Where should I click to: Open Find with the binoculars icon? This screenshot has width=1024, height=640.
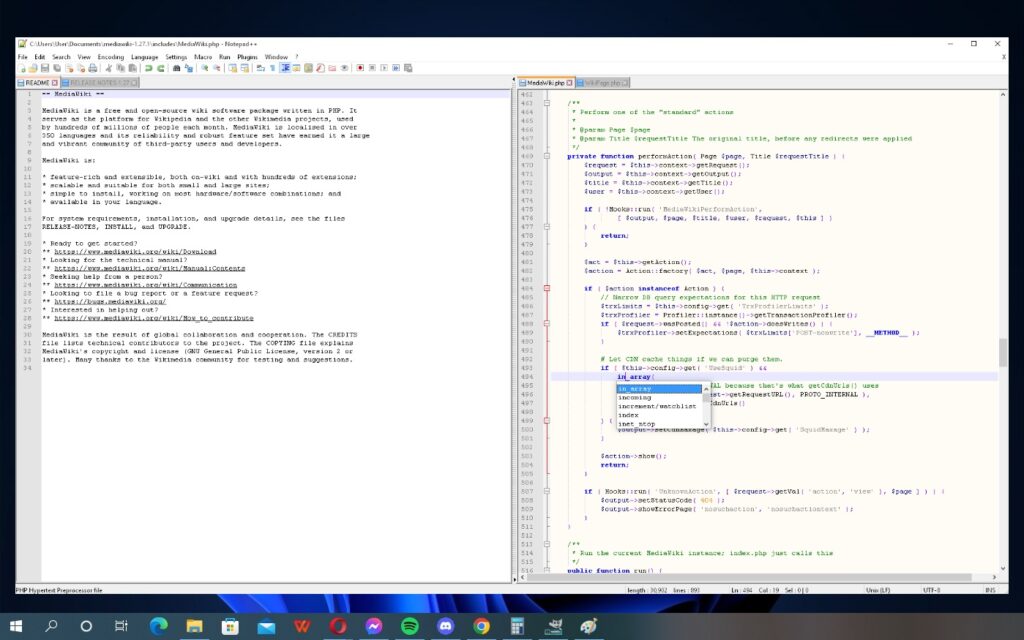(x=176, y=68)
